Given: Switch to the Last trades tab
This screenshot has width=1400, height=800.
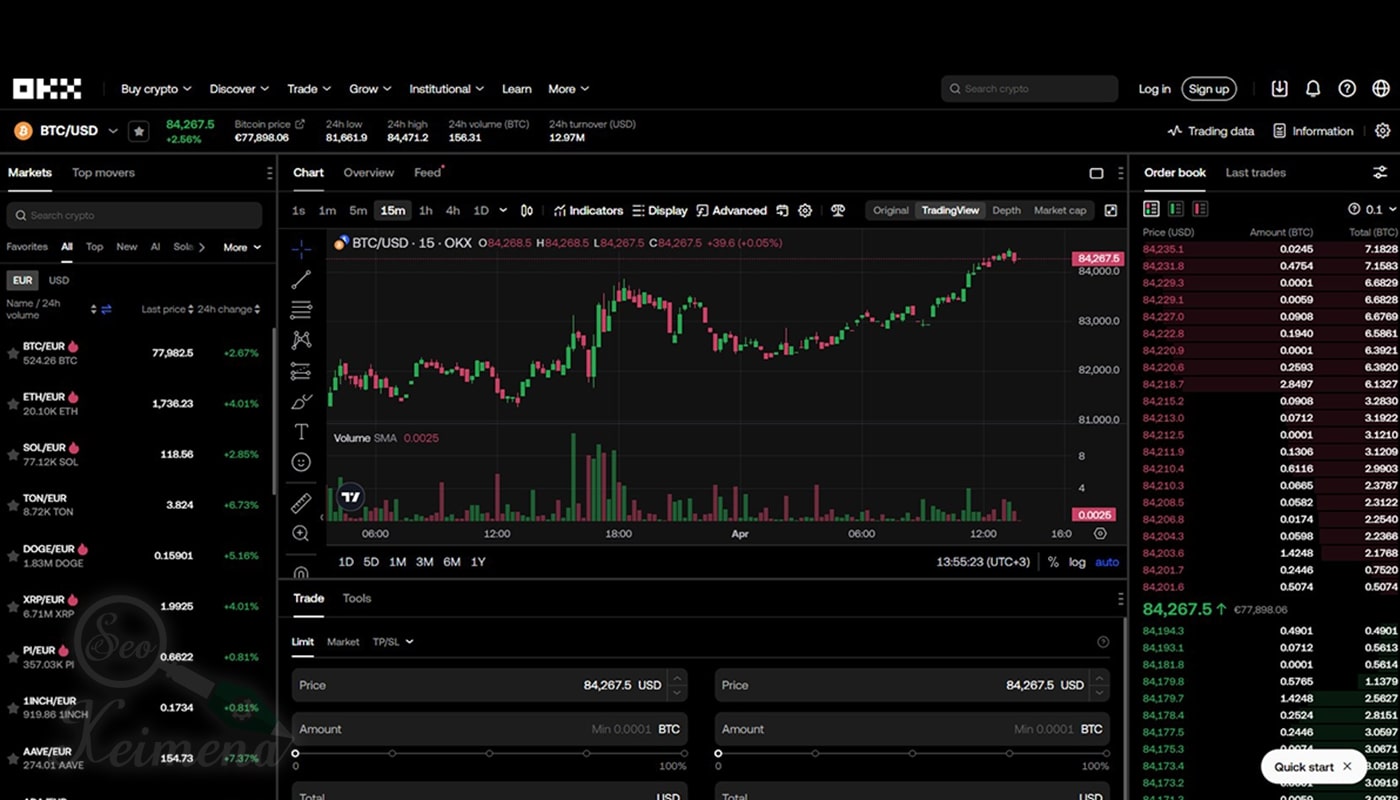Looking at the screenshot, I should (1255, 173).
